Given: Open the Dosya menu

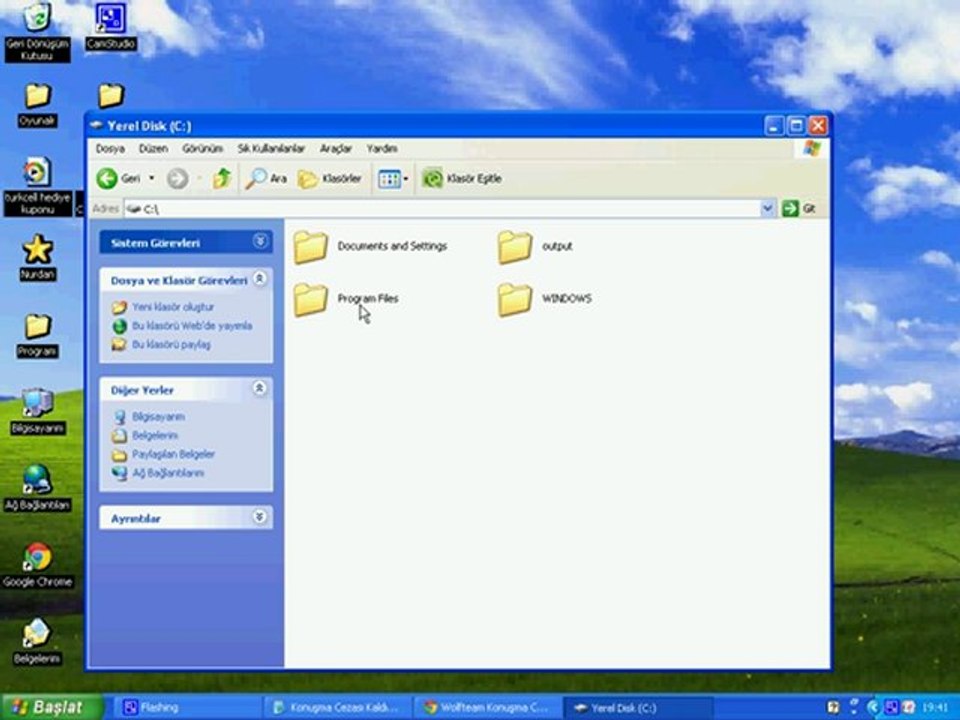Looking at the screenshot, I should click(110, 149).
